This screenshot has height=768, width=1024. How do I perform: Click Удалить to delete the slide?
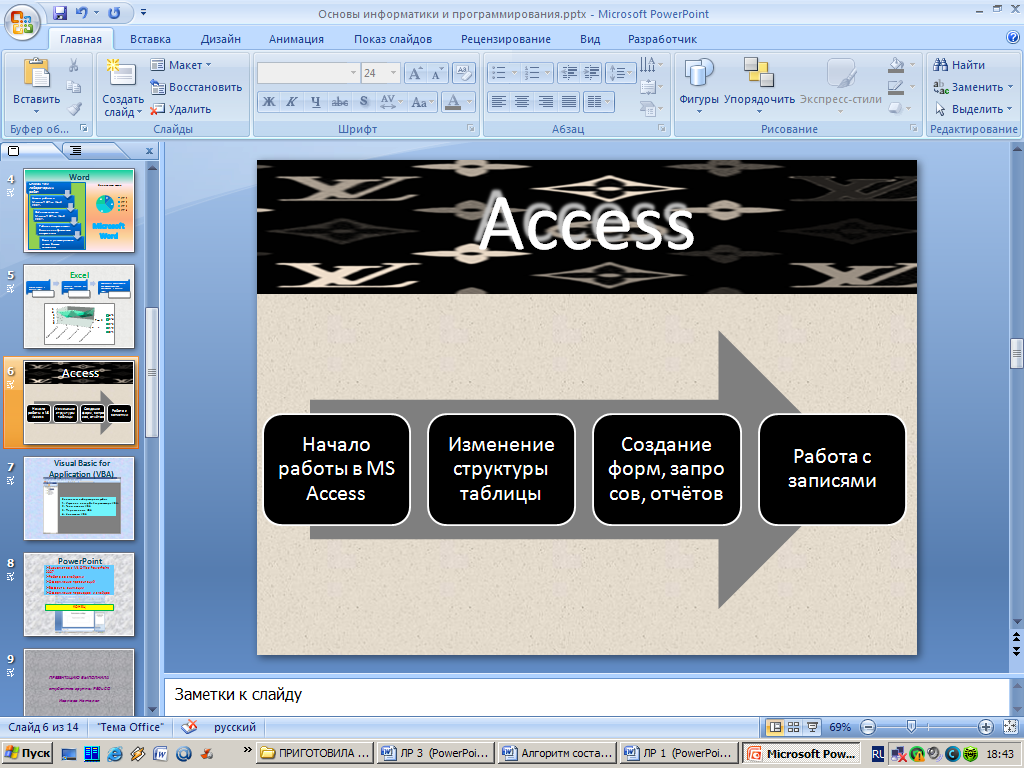pyautogui.click(x=181, y=109)
